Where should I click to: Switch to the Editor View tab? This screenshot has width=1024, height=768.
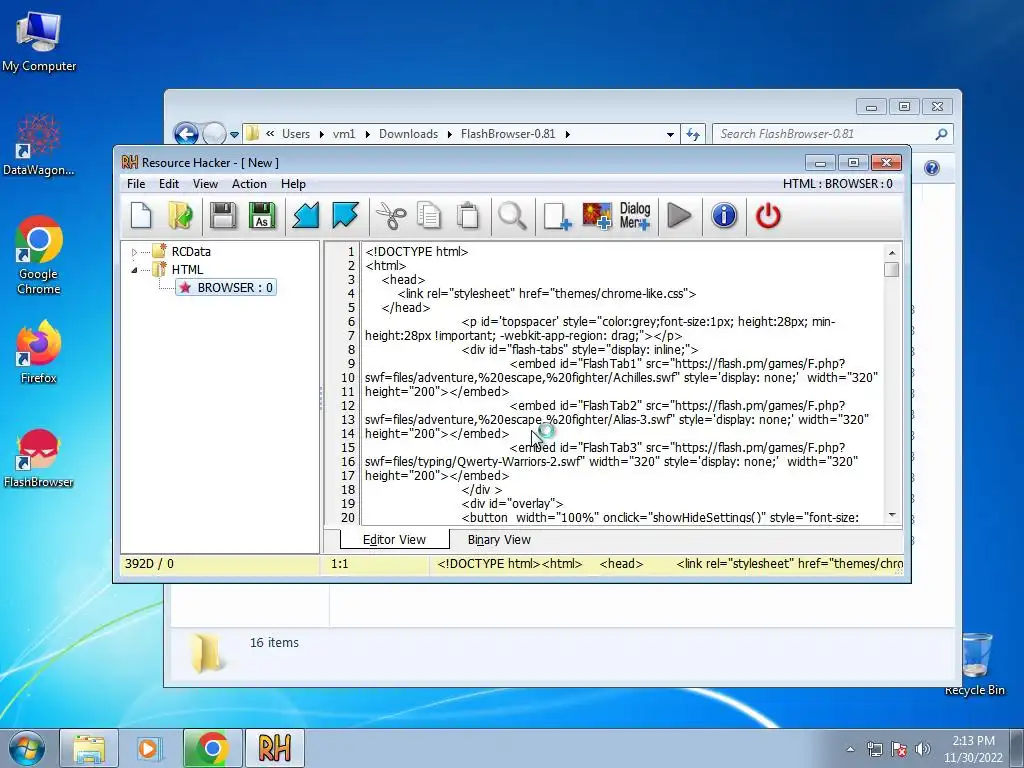point(394,539)
